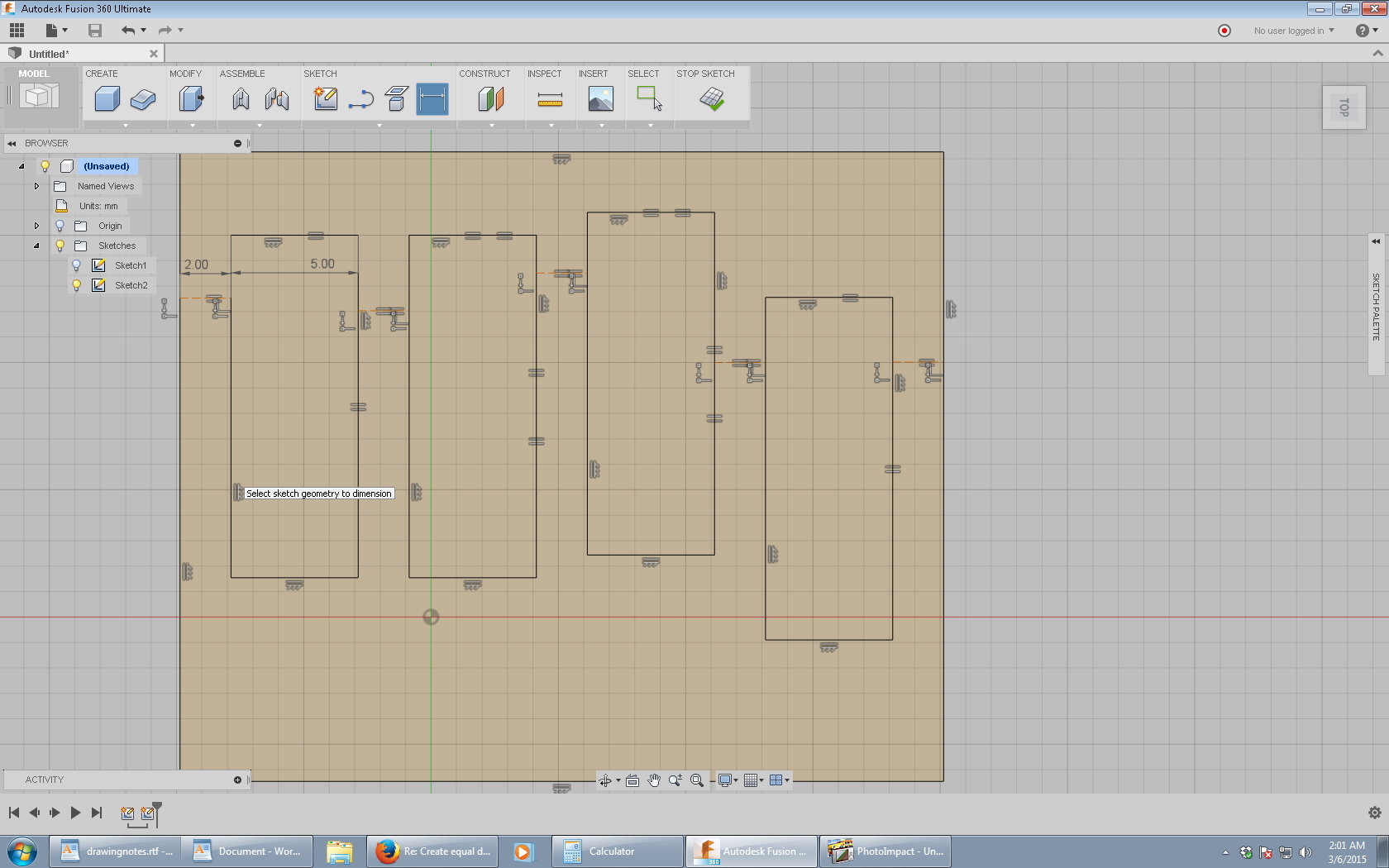
Task: Select the Press Pull tool in Modify
Action: (191, 99)
